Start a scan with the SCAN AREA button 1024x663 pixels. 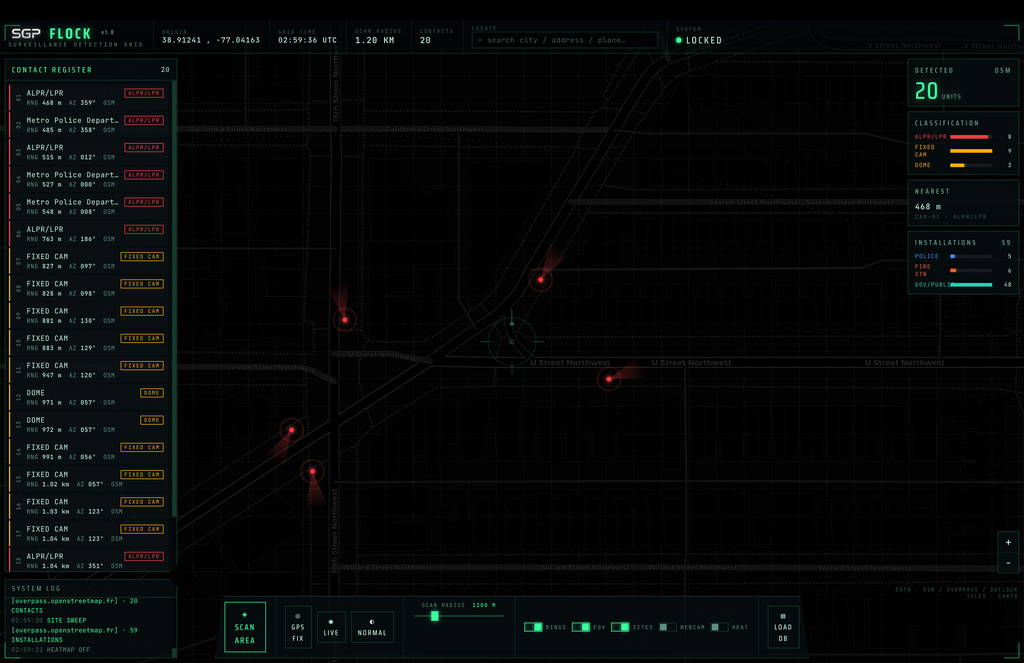pos(245,627)
